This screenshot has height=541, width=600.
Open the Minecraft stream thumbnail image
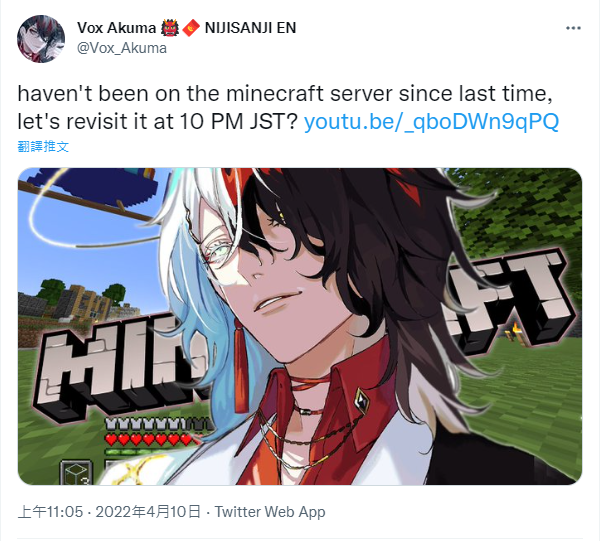300,326
